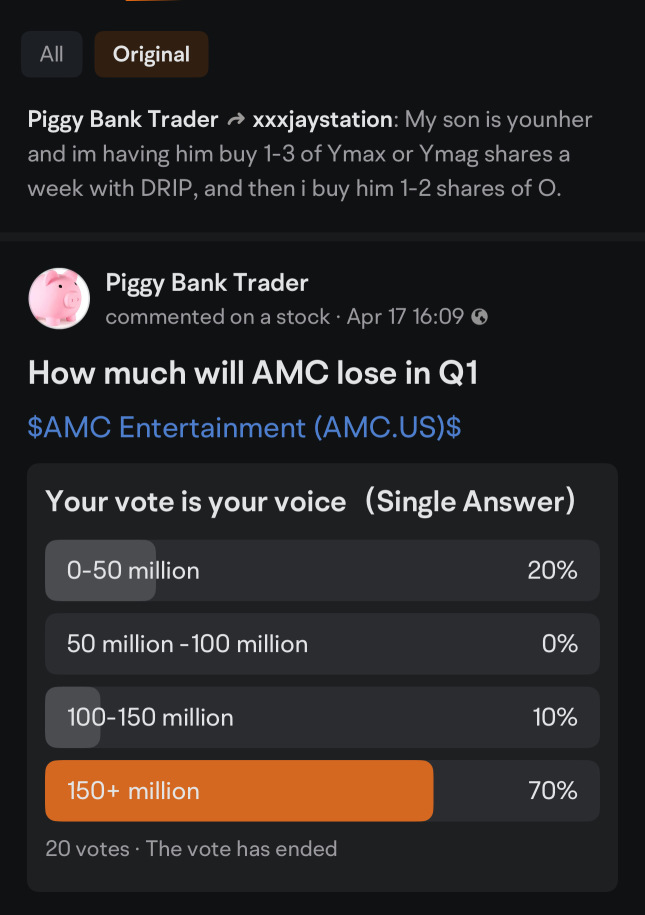
Task: Tap the orange 70% progress bar
Action: click(x=239, y=791)
